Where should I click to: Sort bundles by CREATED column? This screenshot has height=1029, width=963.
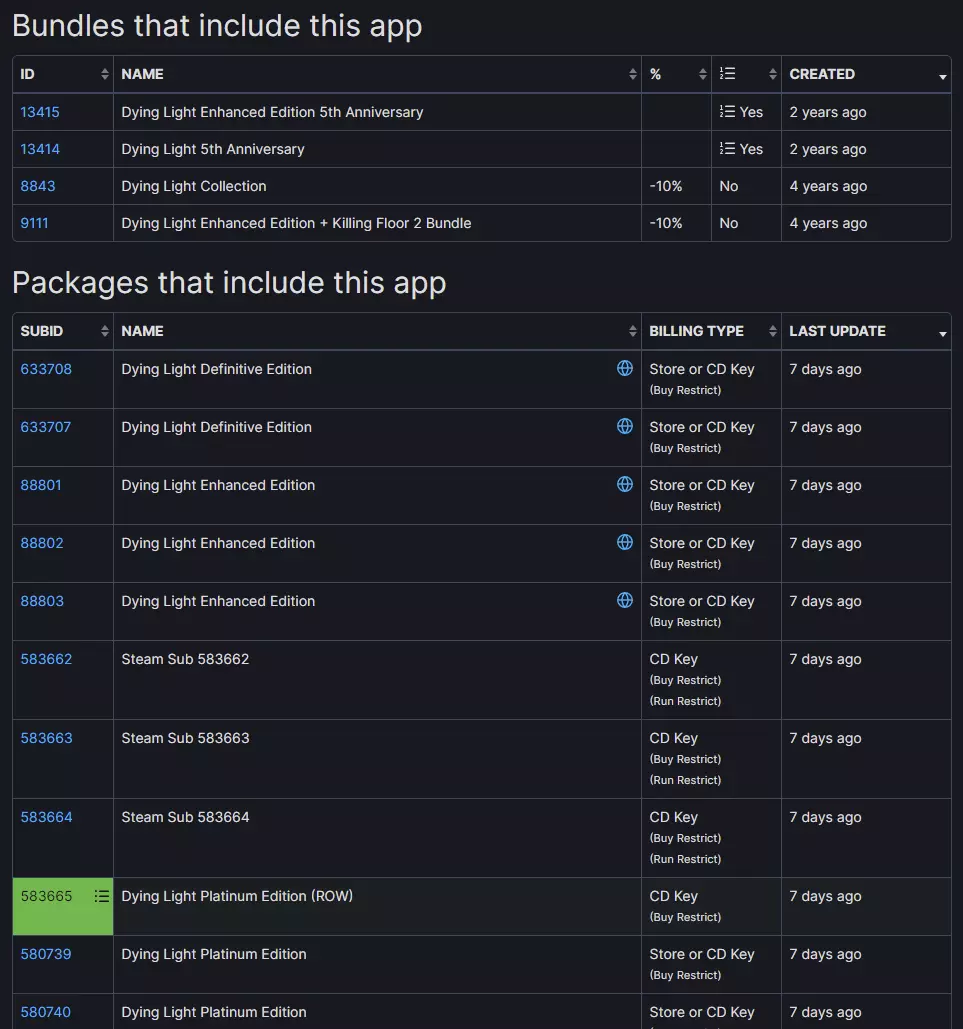pos(866,74)
